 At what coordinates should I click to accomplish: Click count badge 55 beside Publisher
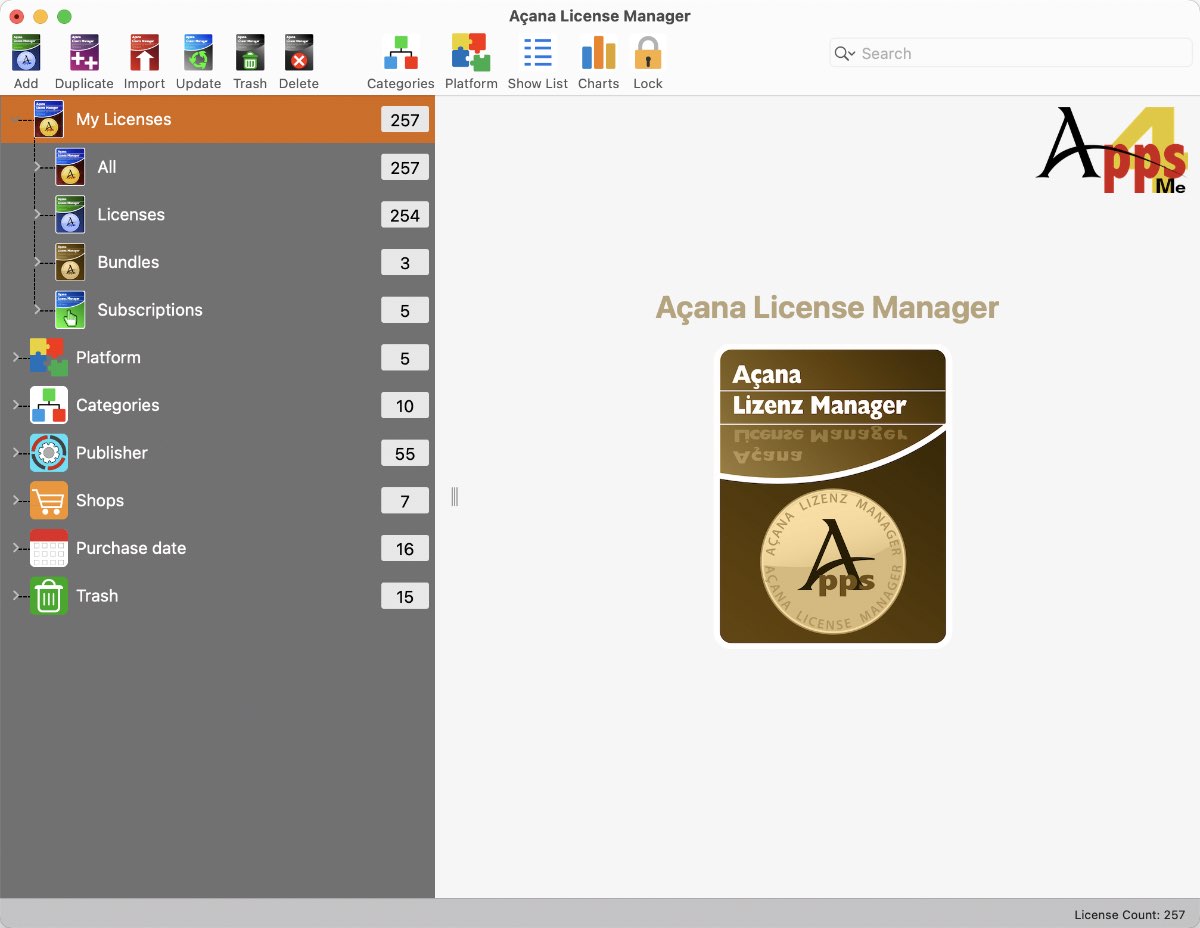pos(405,453)
